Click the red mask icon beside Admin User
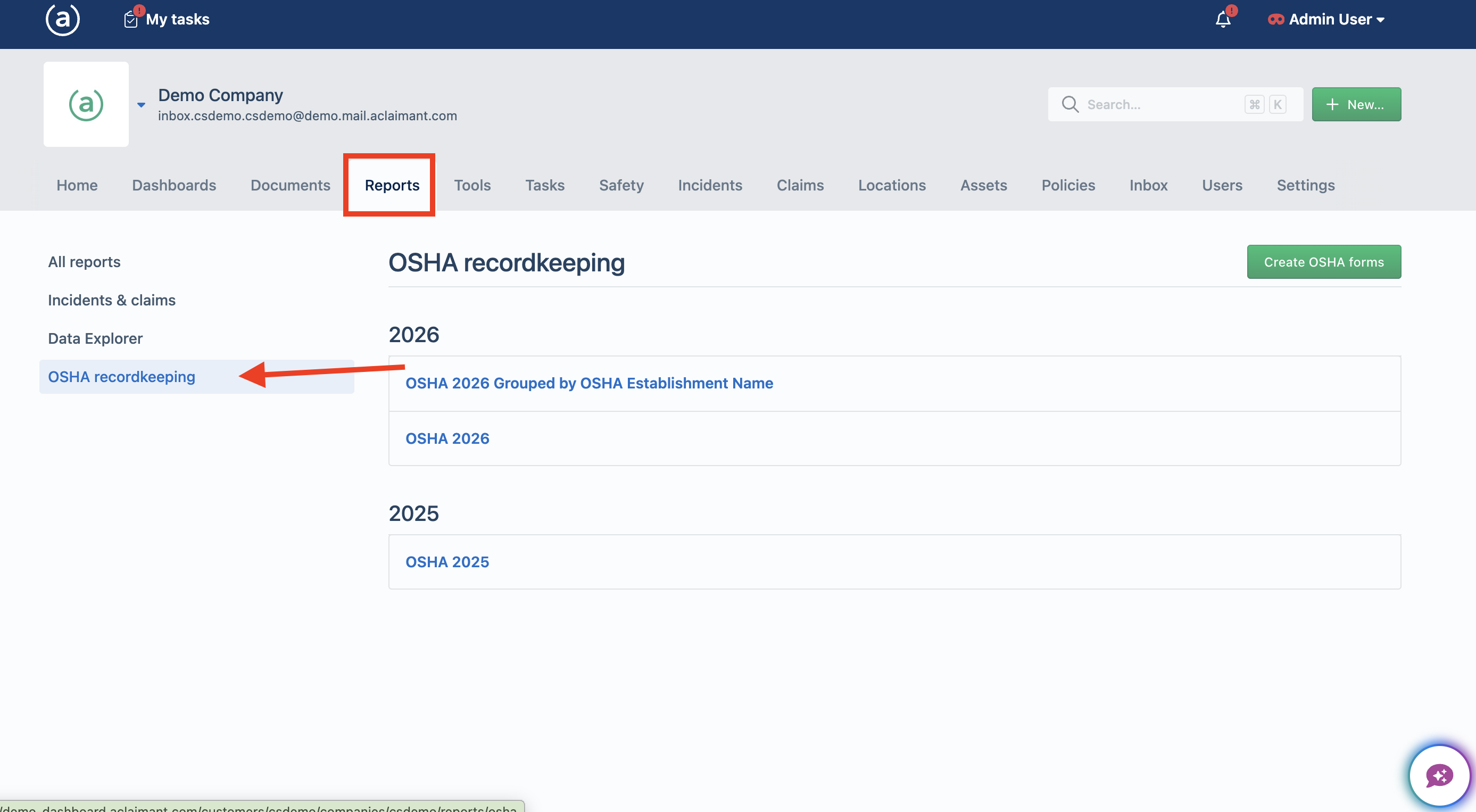The width and height of the screenshot is (1476, 812). click(1275, 20)
